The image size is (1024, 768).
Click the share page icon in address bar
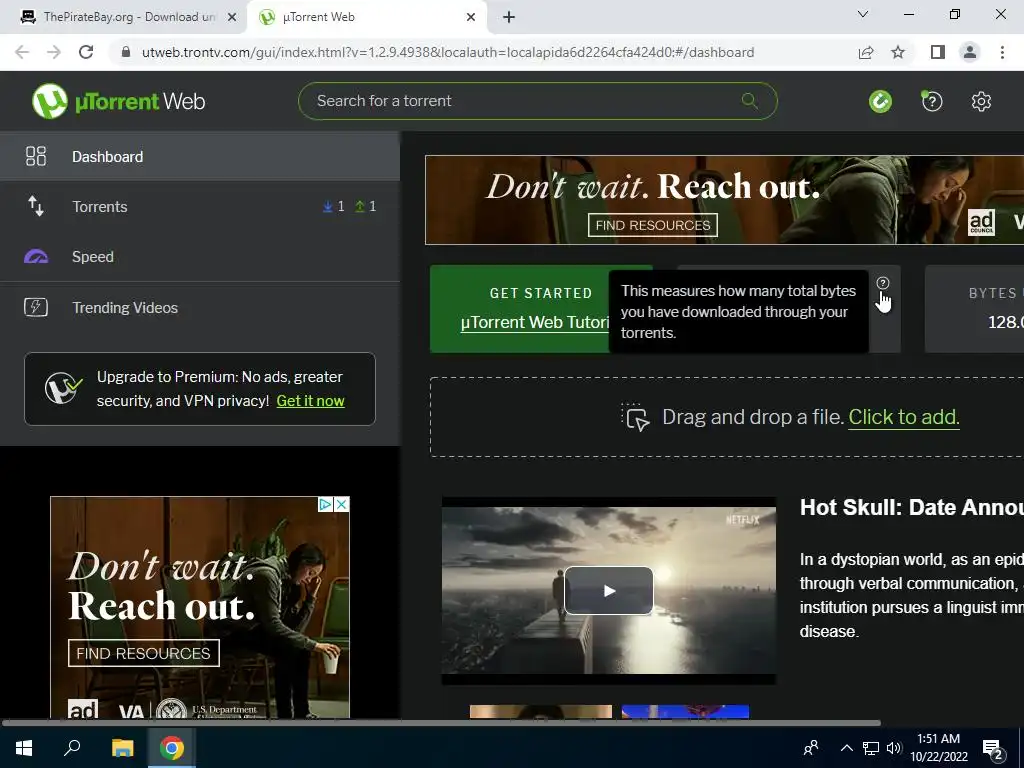tap(866, 52)
